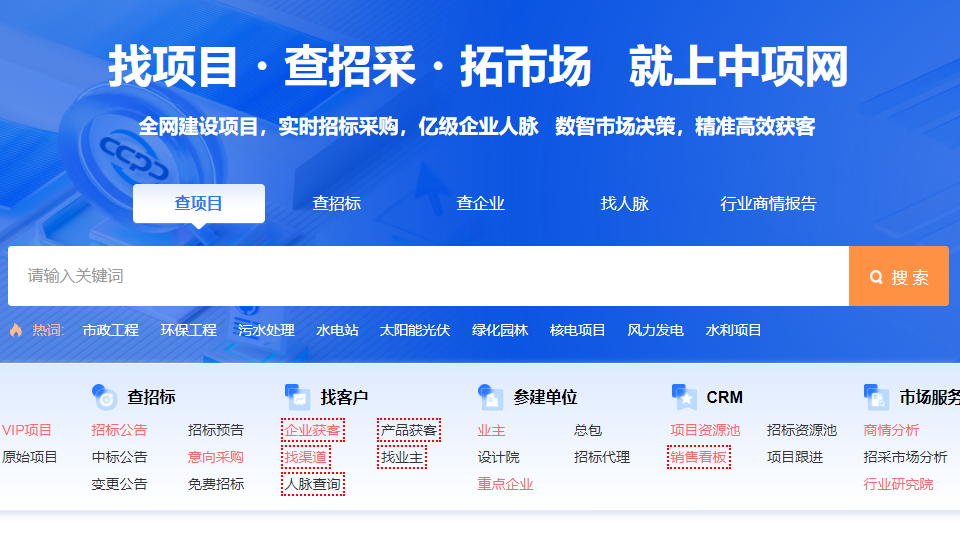Viewport: 960px width, 540px height.
Task: Open the 招标预告 link
Action: [x=216, y=430]
